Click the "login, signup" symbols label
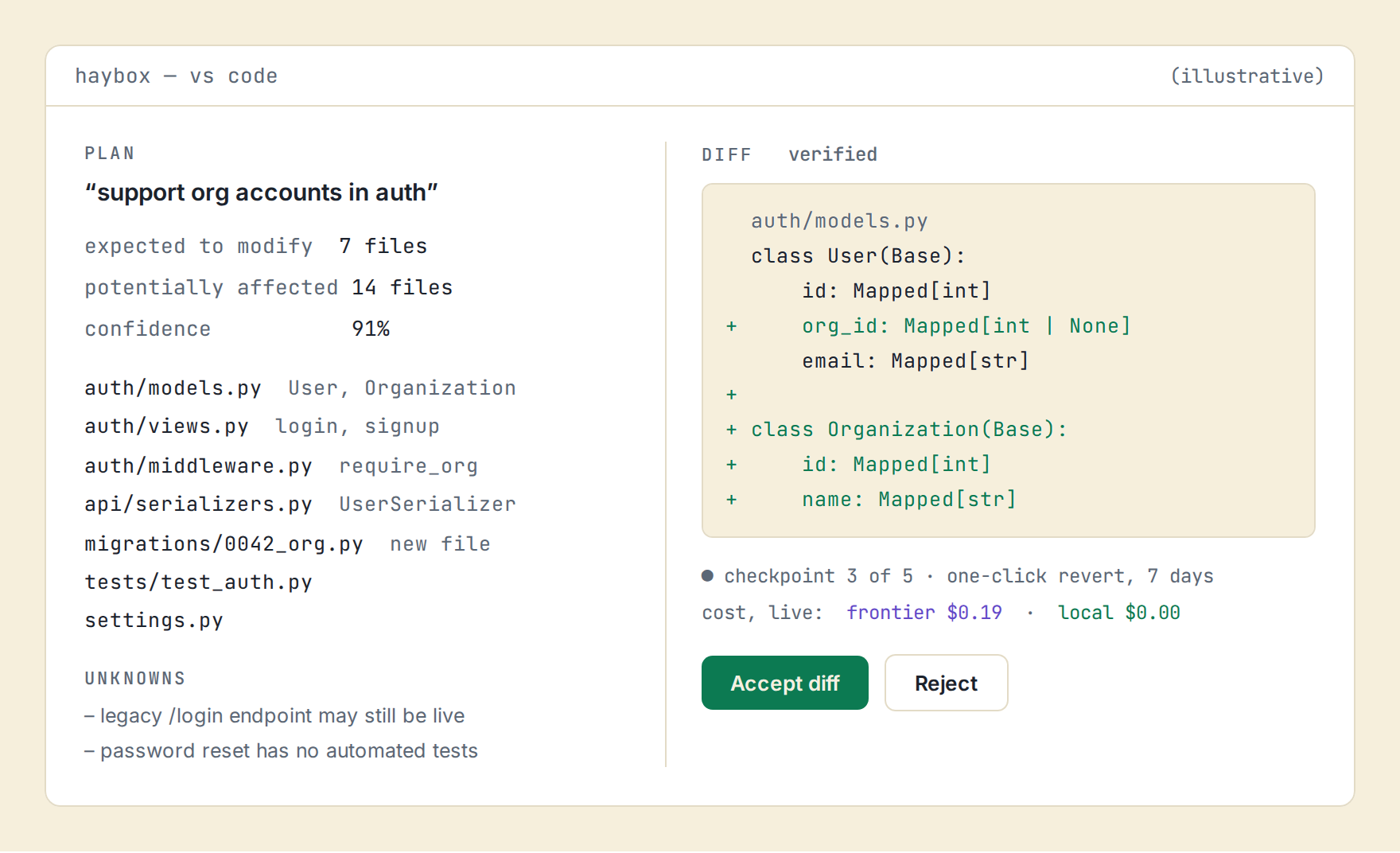Image resolution: width=1400 pixels, height=853 pixels. 357,426
